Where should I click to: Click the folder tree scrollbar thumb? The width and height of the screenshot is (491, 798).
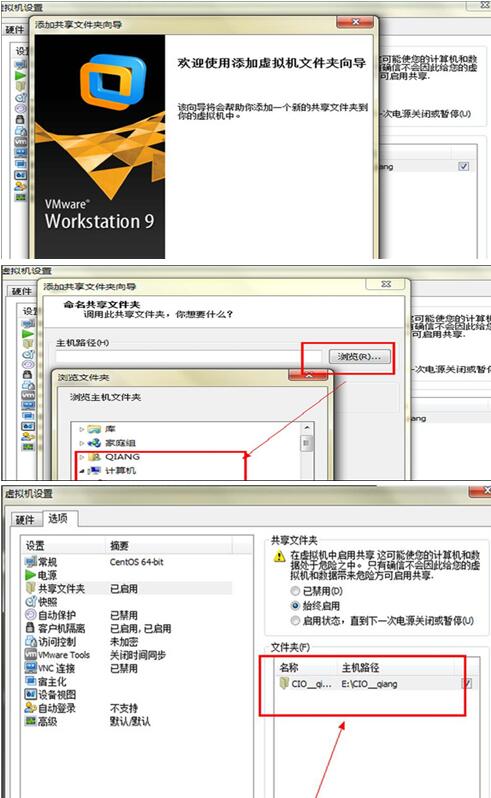(x=306, y=443)
